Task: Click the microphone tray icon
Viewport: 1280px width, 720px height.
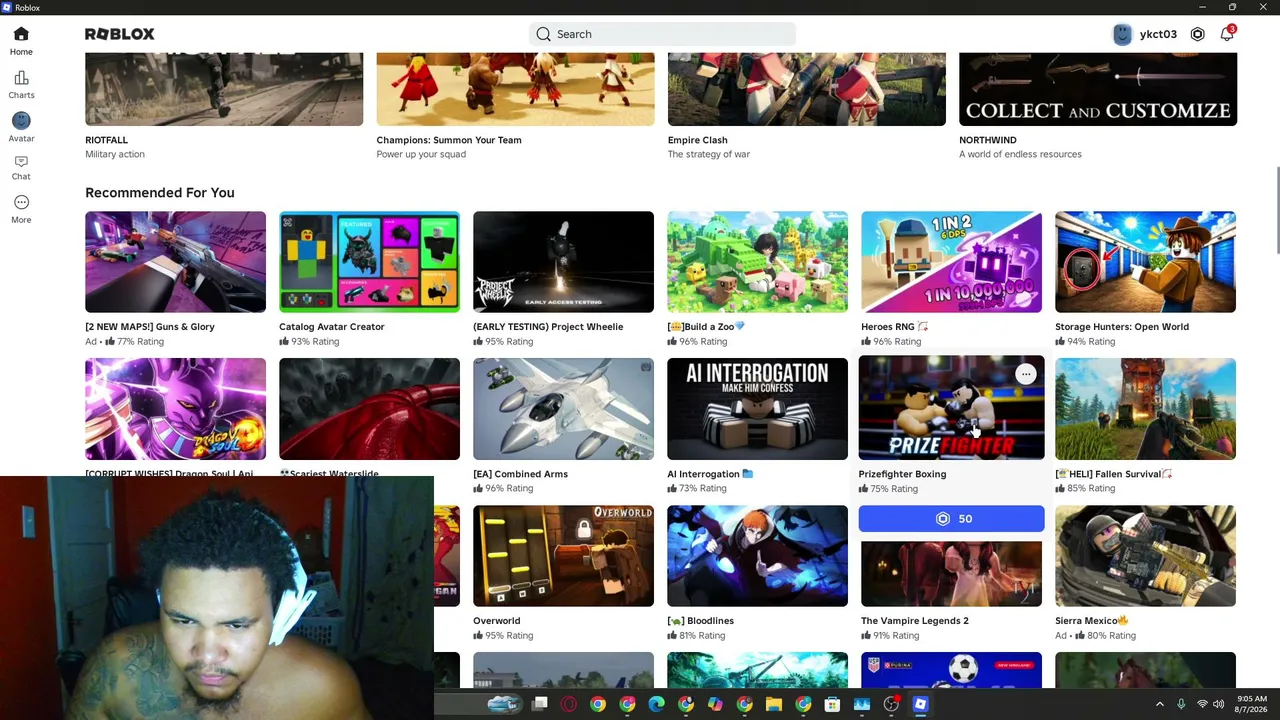Action: [x=1181, y=705]
